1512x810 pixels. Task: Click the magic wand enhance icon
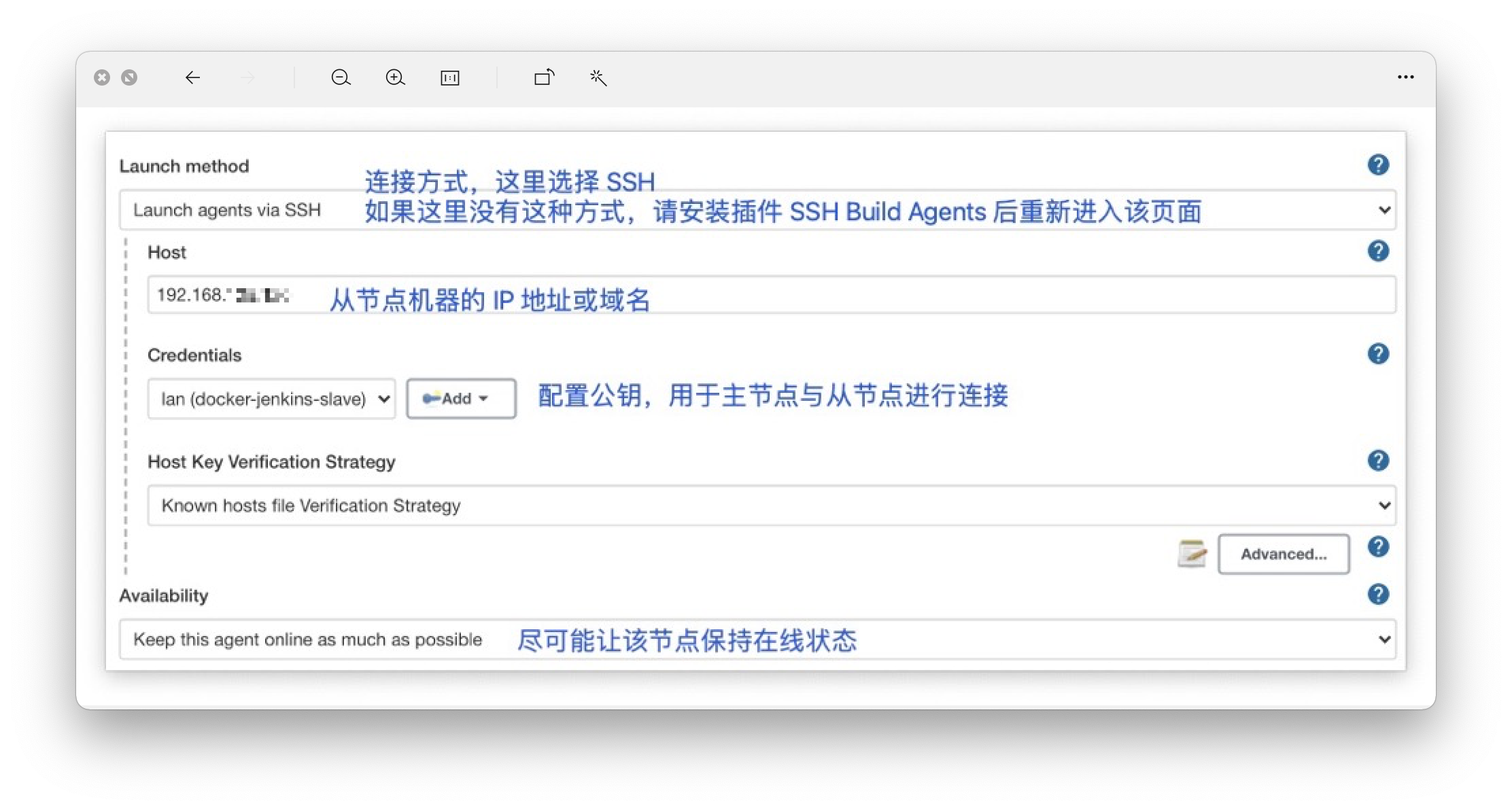coord(598,77)
